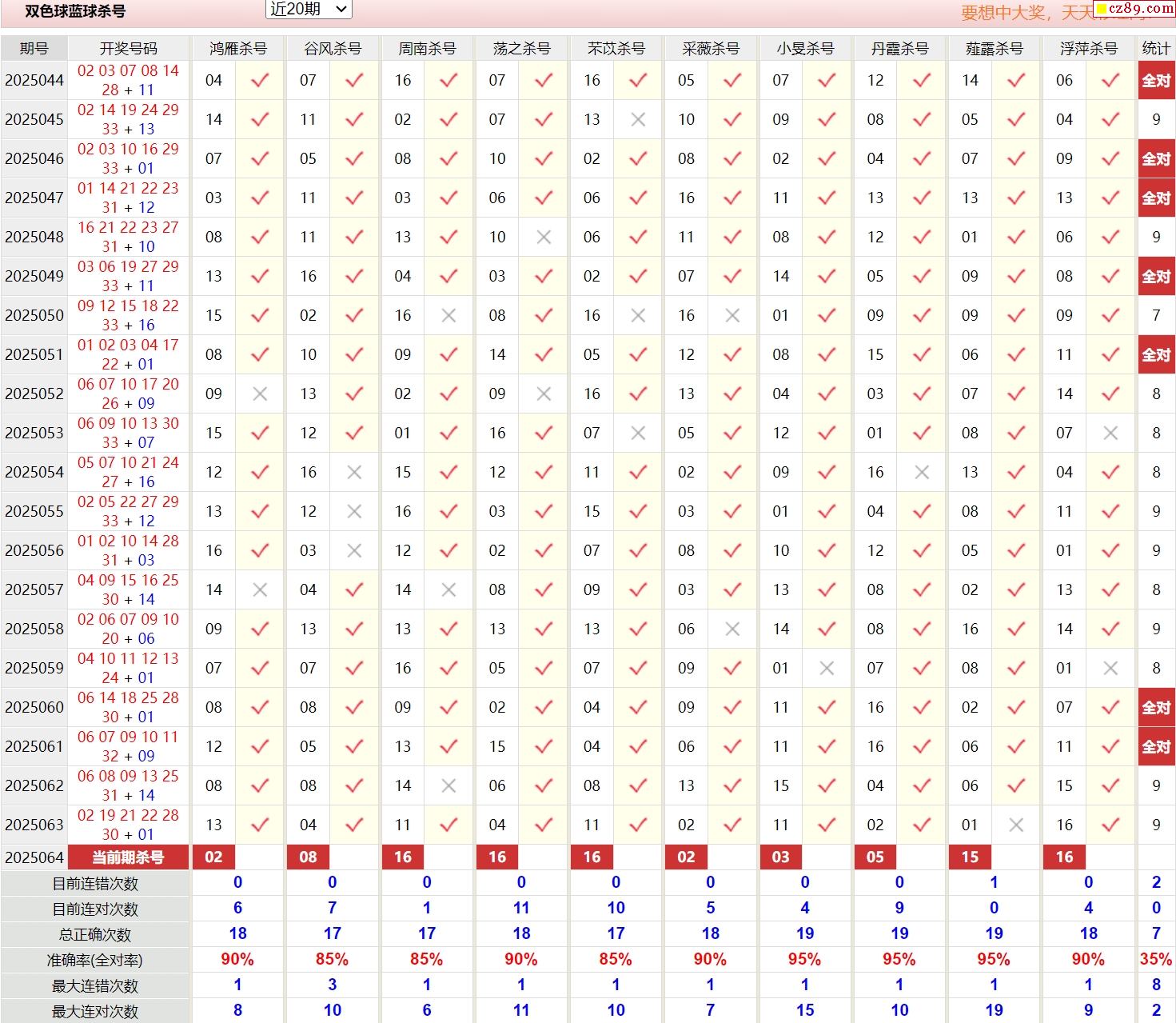This screenshot has height=1023, width=1176.
Task: Click the 小旻杀号 column header
Action: [x=805, y=48]
